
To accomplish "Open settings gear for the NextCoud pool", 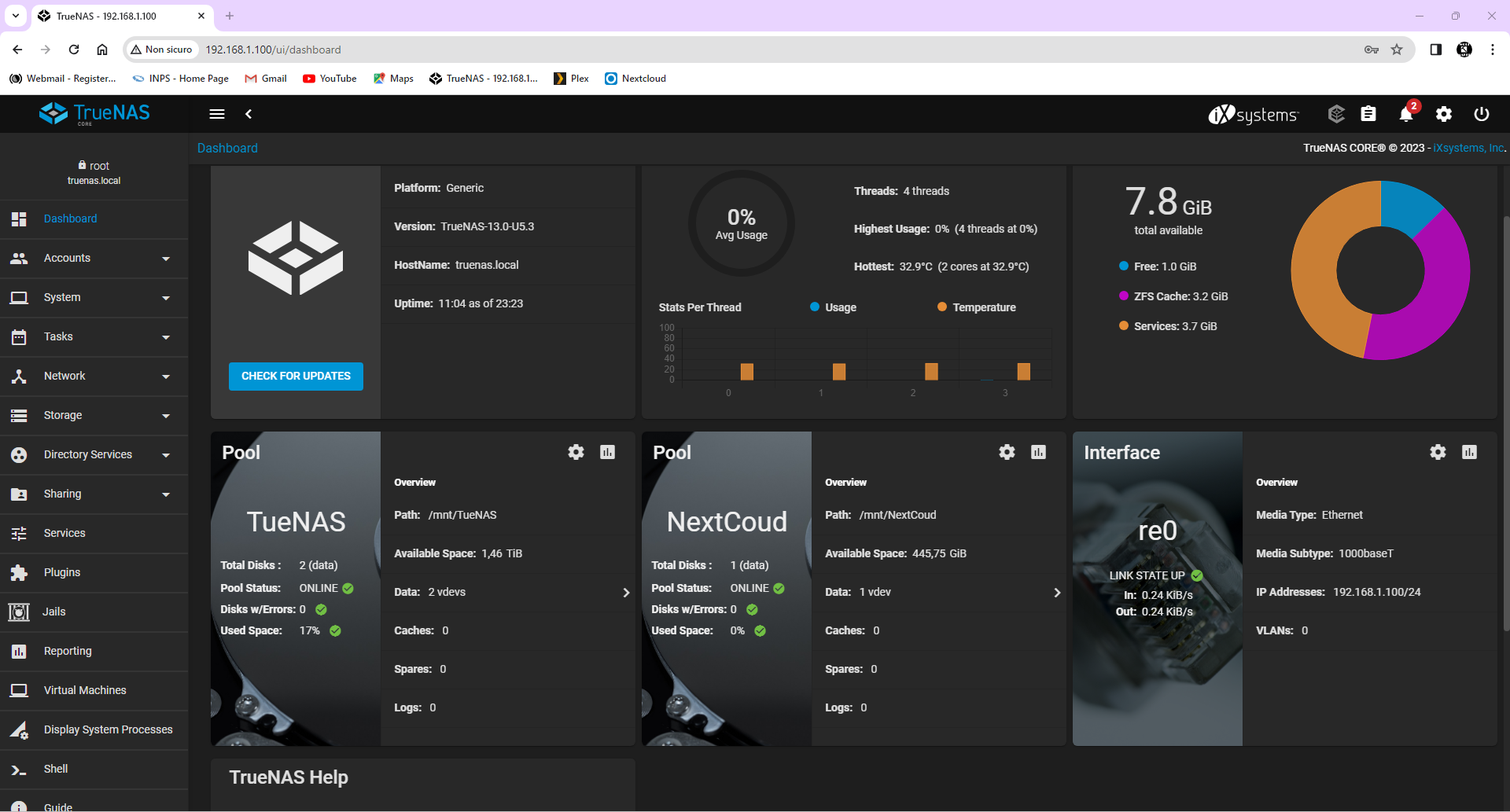I will pos(1007,452).
